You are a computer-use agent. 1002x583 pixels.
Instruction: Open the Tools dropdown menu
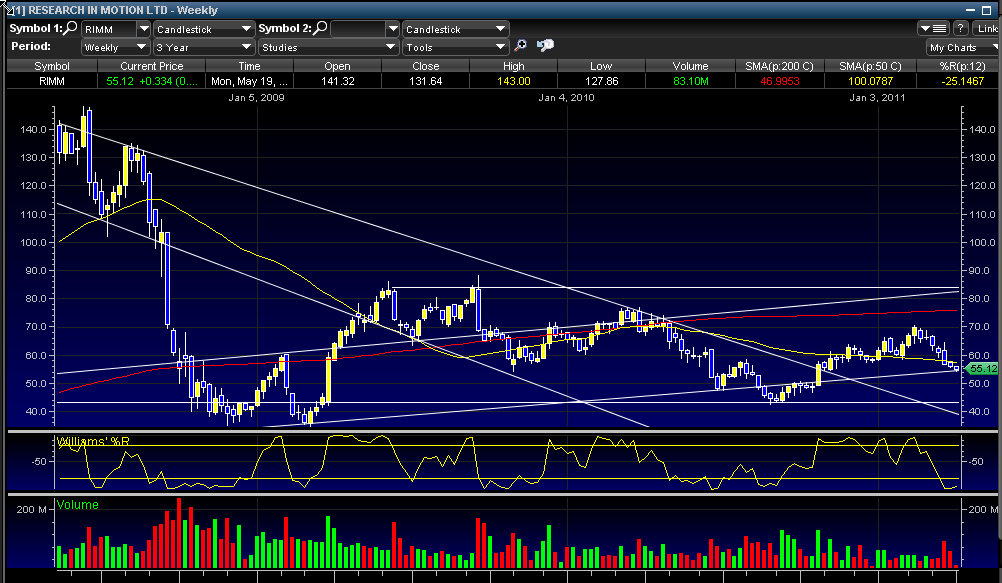pos(455,47)
